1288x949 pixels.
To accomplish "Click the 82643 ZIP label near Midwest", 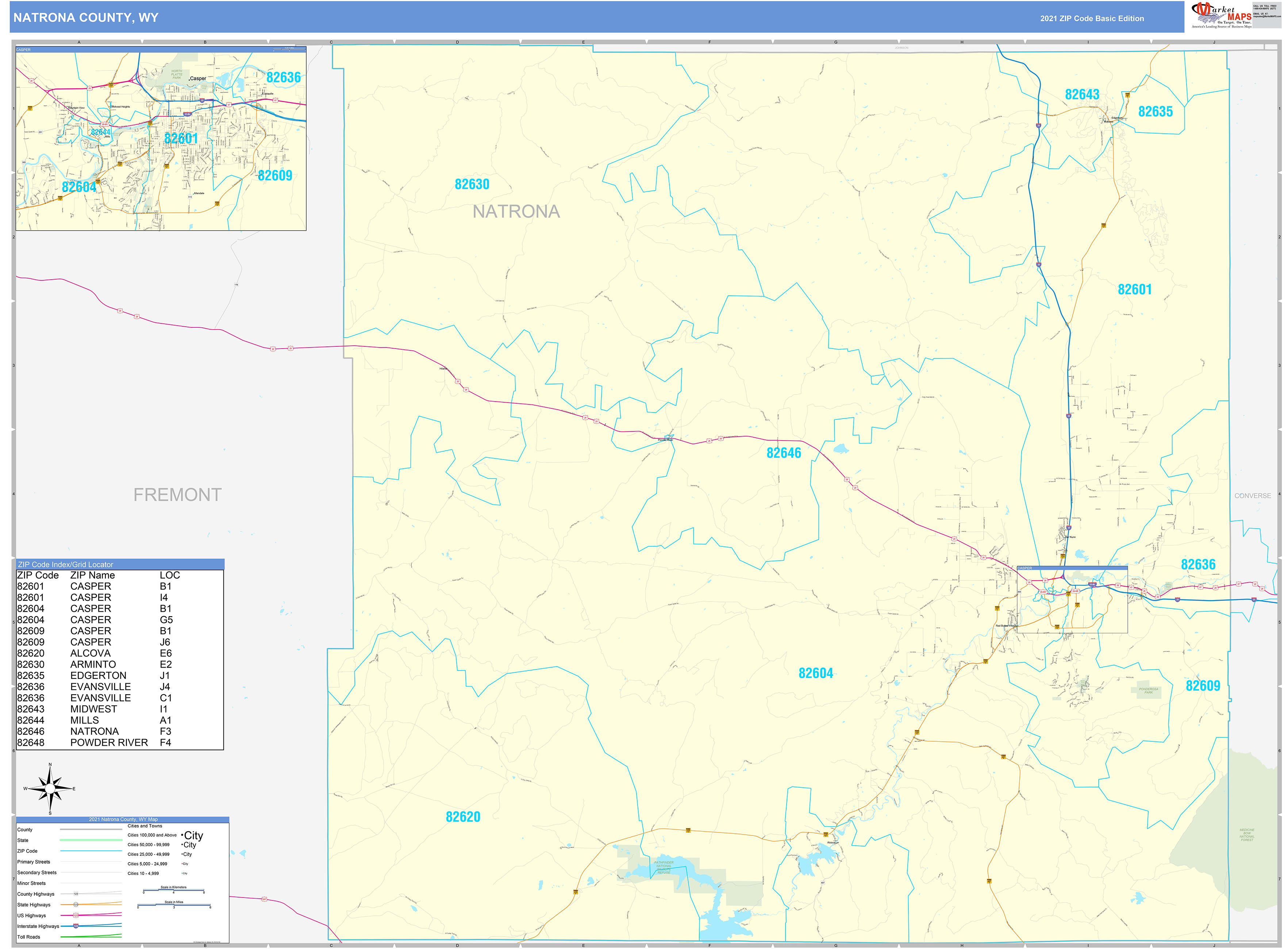I will tap(1082, 94).
